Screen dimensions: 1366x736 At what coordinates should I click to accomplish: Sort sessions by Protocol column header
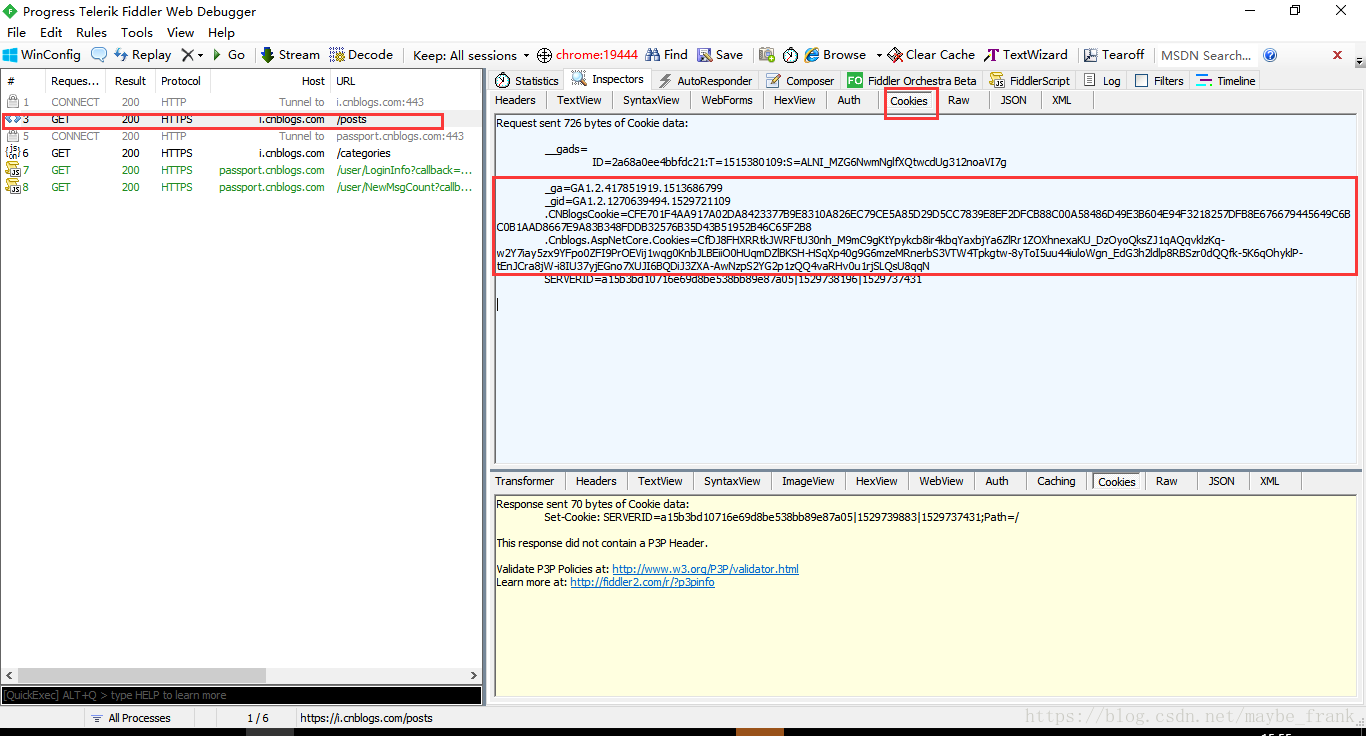click(x=181, y=81)
